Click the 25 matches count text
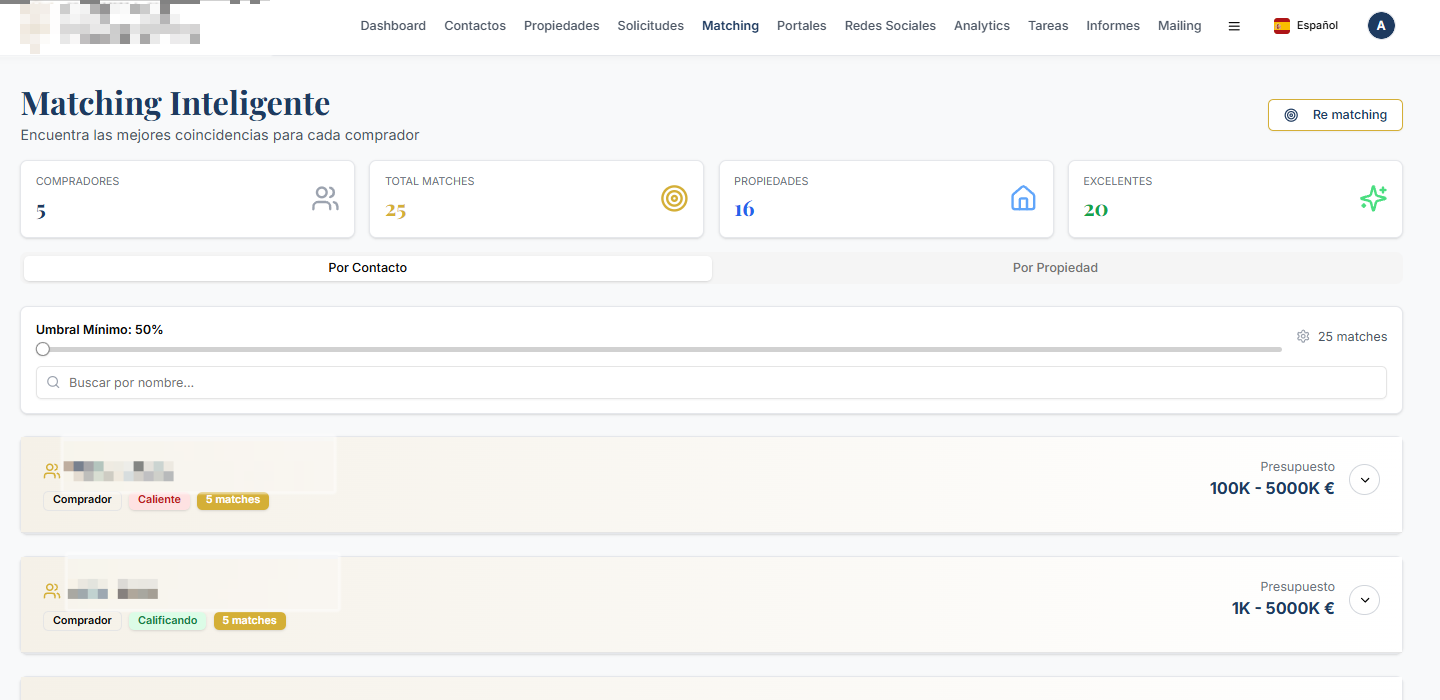The width and height of the screenshot is (1440, 700). 1353,337
